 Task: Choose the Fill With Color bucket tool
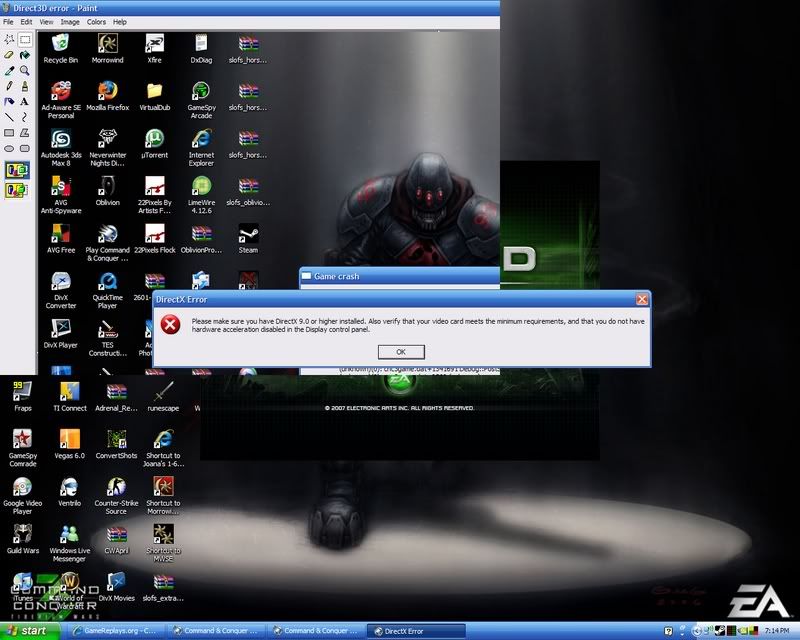click(24, 55)
